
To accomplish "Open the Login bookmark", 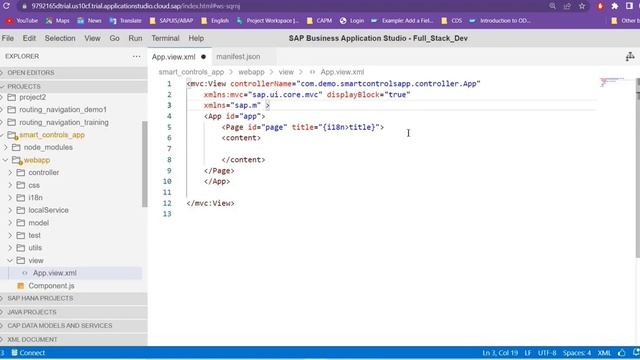I will pos(352,20).
